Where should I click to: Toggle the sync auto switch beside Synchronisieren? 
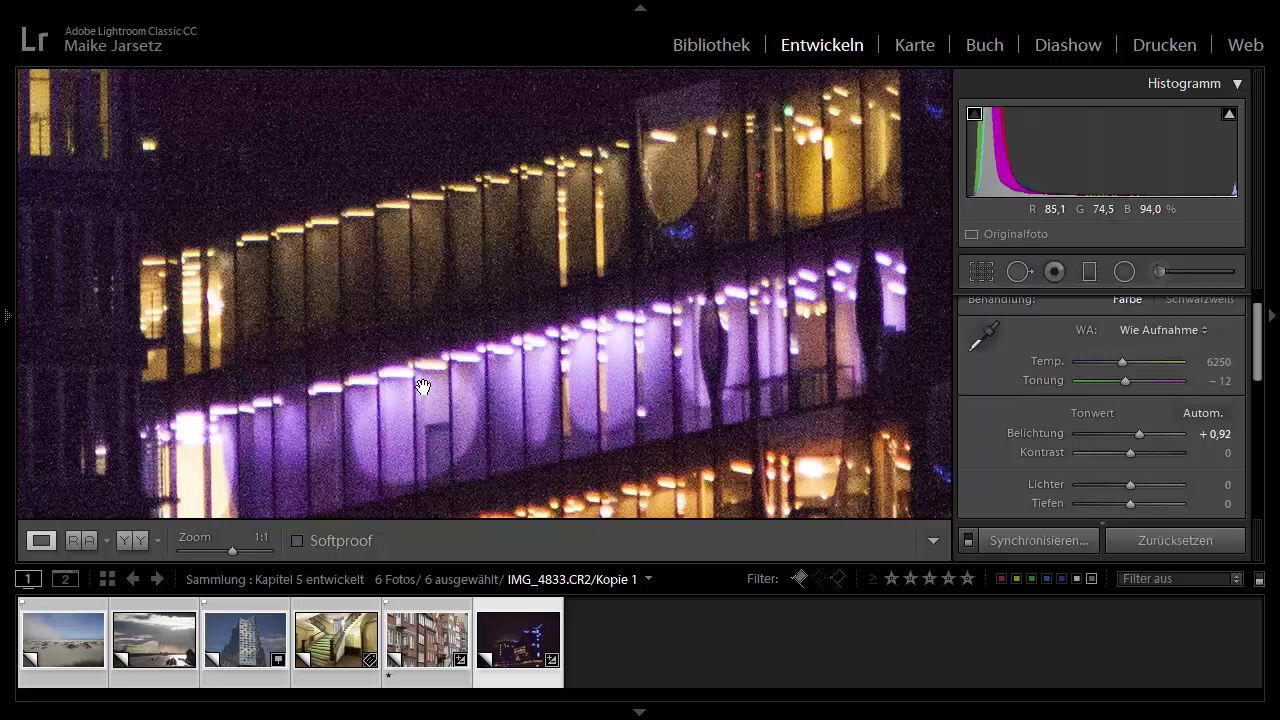[x=968, y=541]
